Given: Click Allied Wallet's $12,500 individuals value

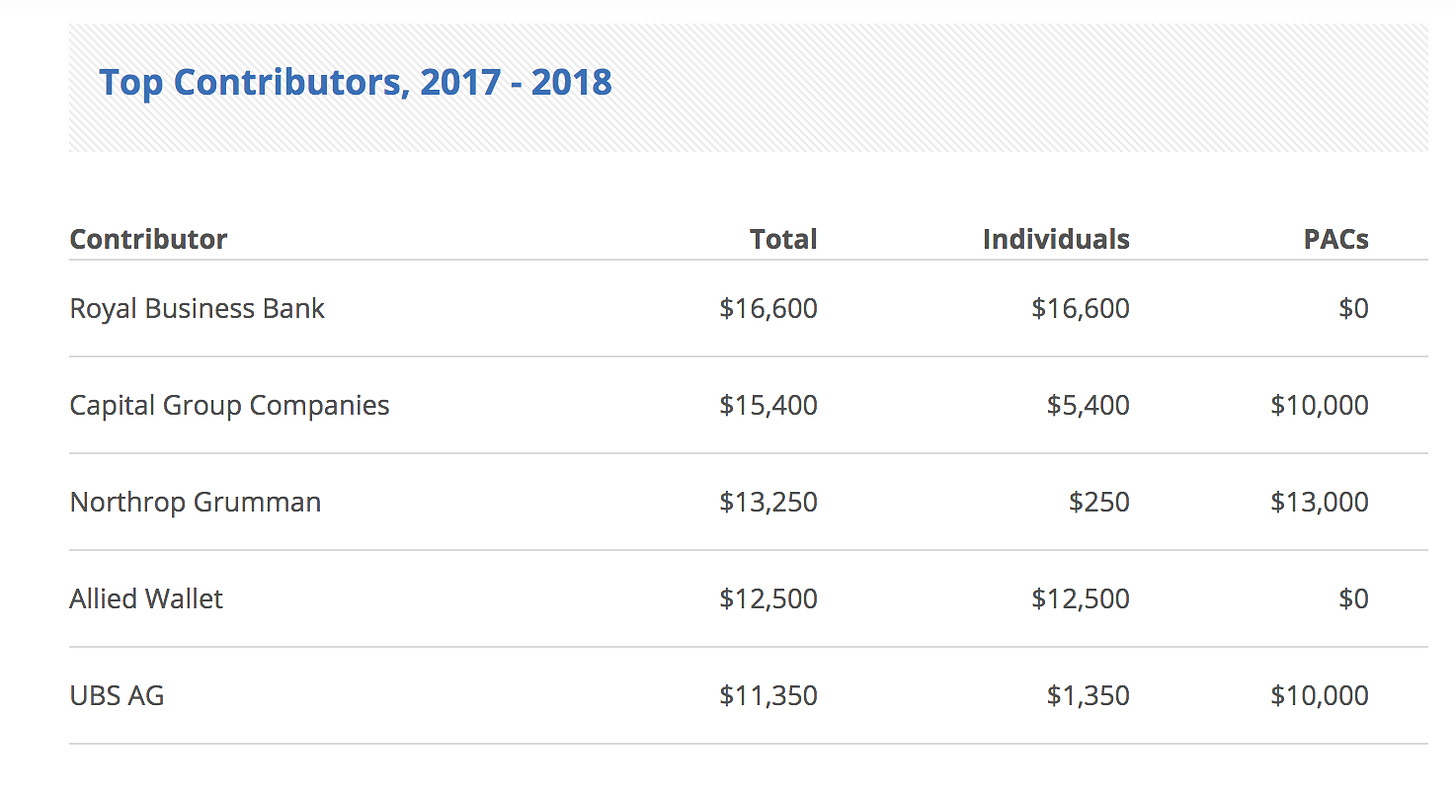Looking at the screenshot, I should point(1080,599).
